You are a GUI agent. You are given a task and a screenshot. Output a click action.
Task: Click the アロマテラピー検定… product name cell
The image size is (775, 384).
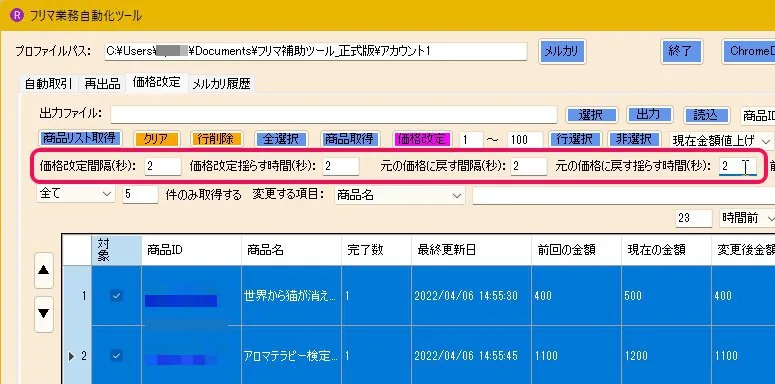(x=292, y=356)
